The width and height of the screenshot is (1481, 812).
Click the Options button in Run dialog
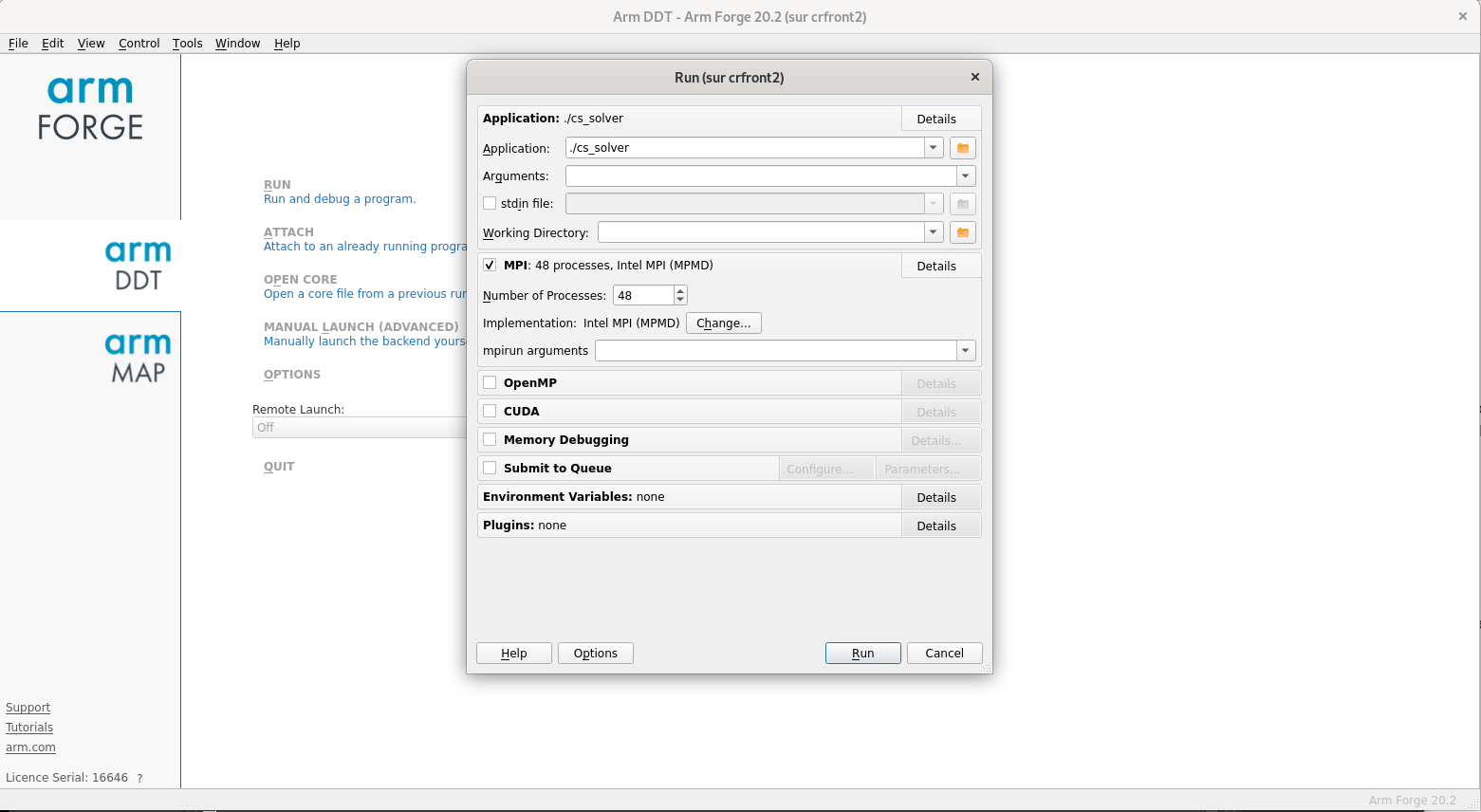pyautogui.click(x=595, y=654)
